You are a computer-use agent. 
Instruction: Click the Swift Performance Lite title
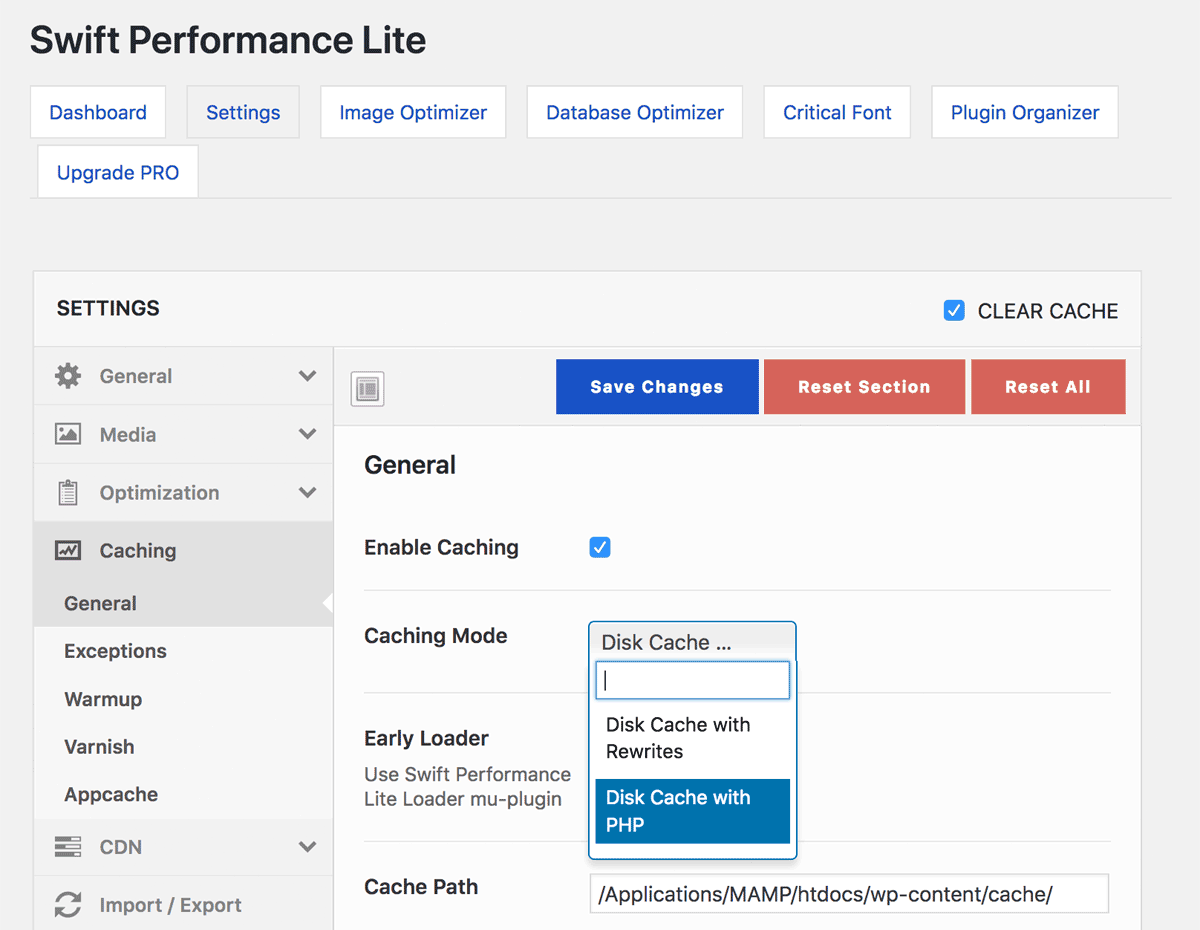(228, 40)
